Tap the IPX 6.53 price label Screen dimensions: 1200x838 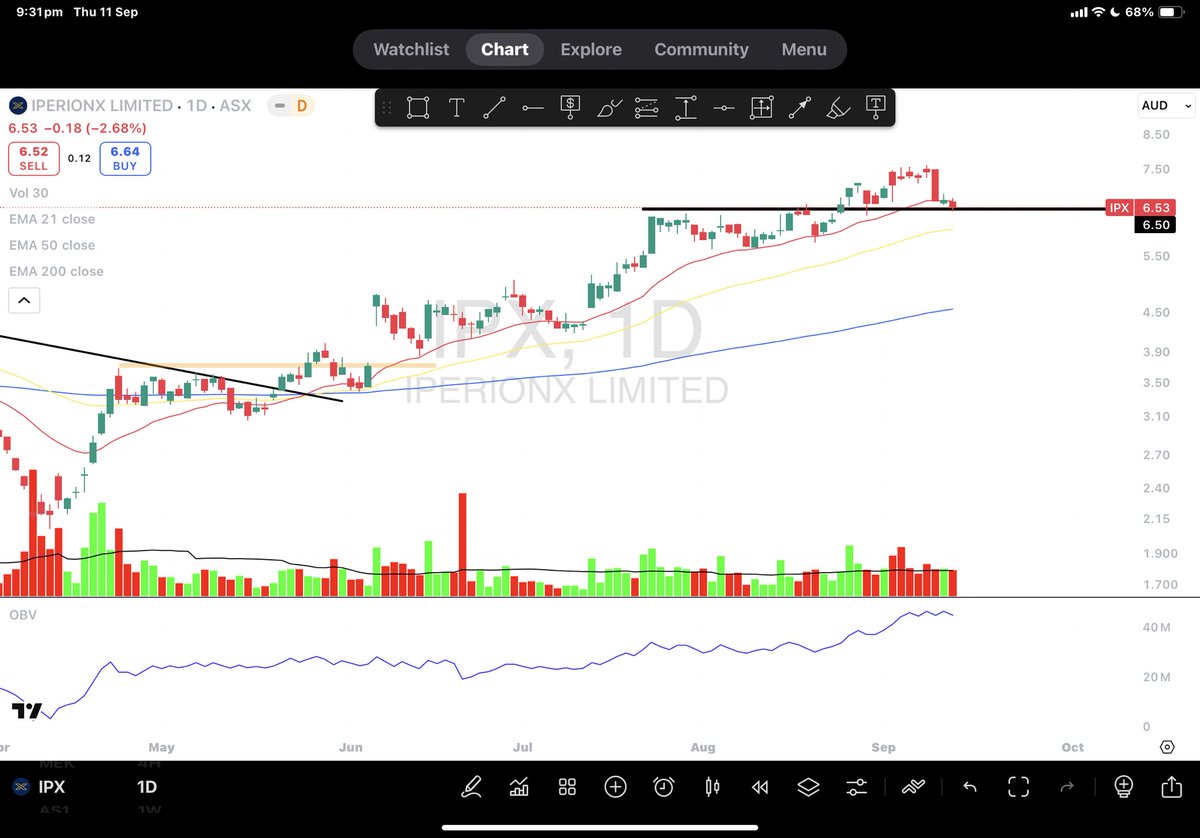click(1139, 208)
